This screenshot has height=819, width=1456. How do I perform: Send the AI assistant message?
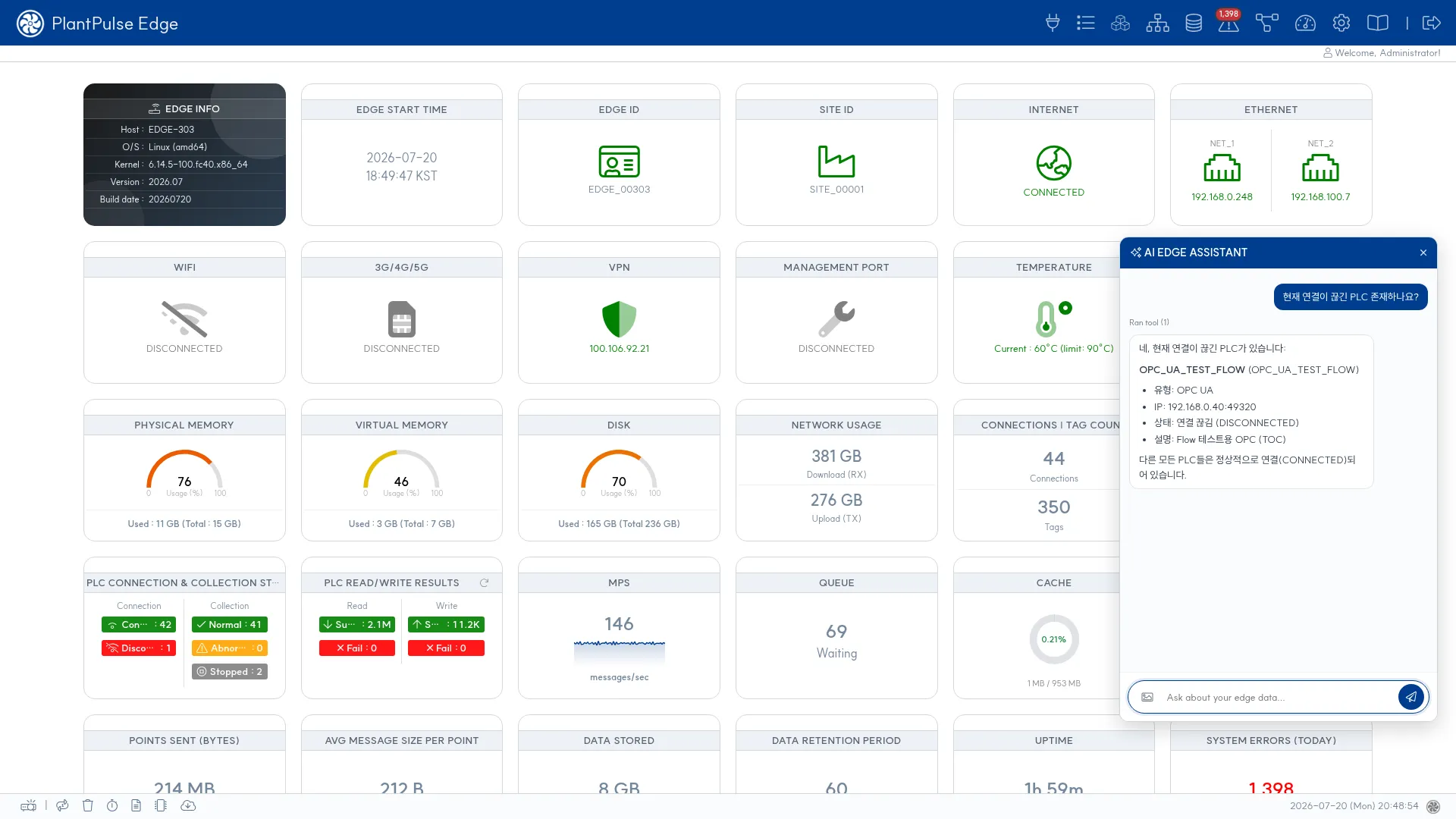point(1411,697)
